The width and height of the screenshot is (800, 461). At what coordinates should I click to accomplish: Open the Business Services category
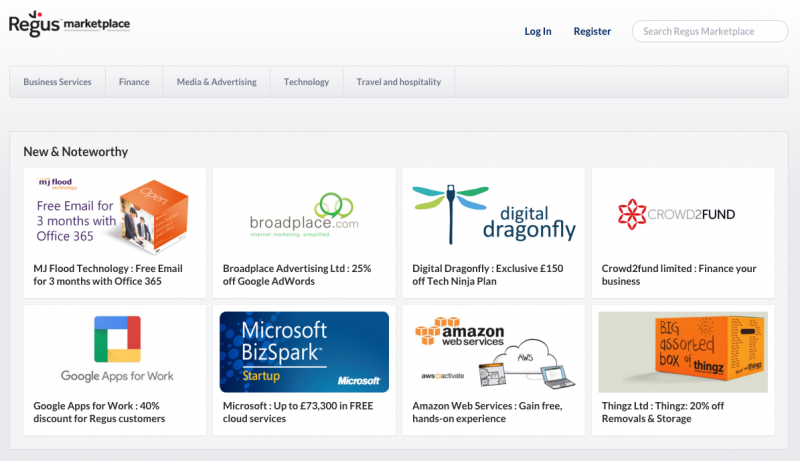point(57,82)
